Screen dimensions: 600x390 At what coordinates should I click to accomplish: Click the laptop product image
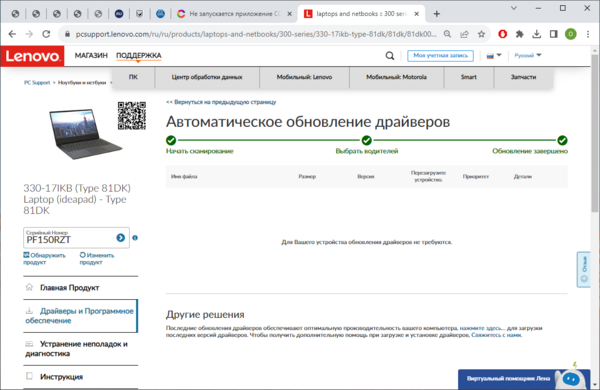click(x=85, y=133)
